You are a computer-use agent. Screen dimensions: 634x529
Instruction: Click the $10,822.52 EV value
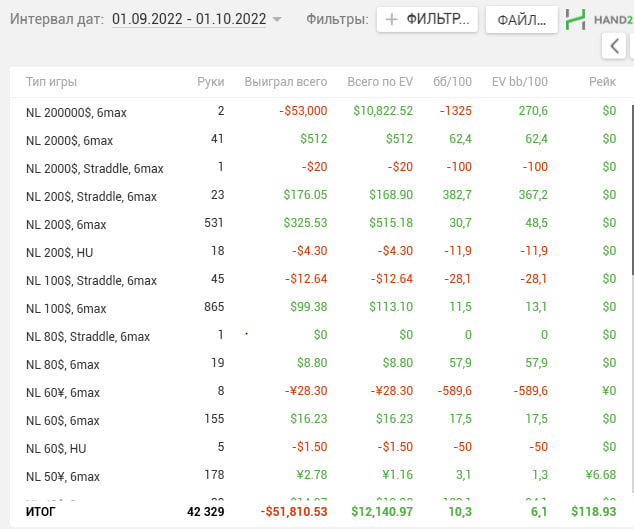(x=383, y=111)
